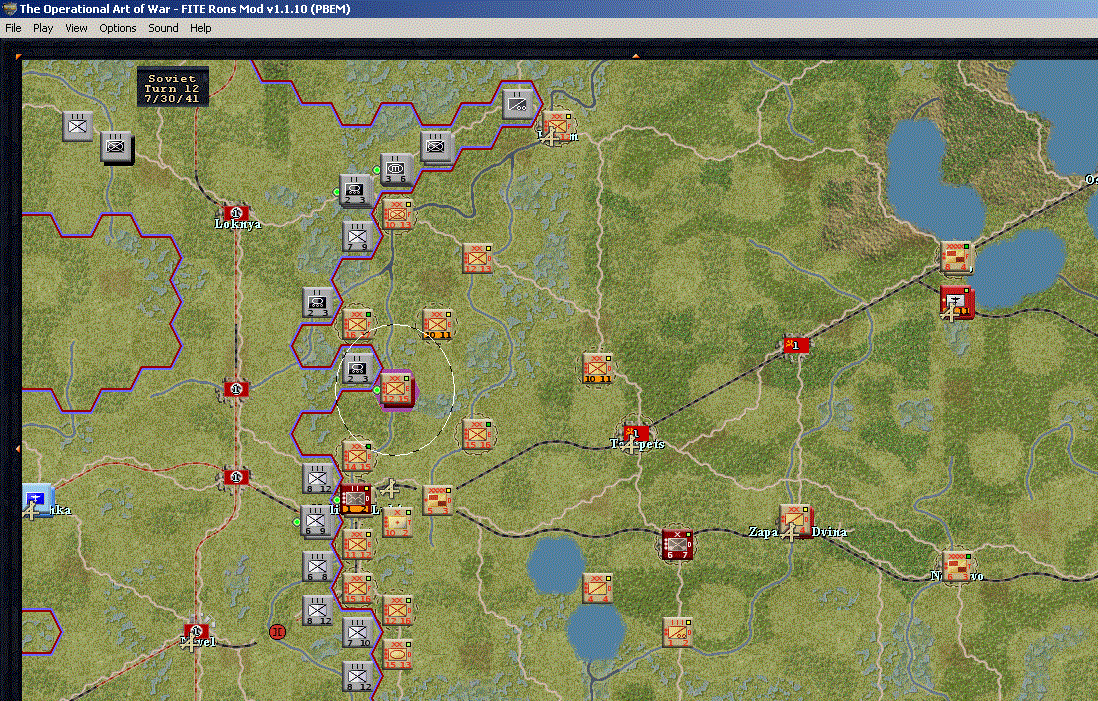Select the German 6-8 infantry regiment
This screenshot has width=1098, height=701.
pyautogui.click(x=317, y=567)
